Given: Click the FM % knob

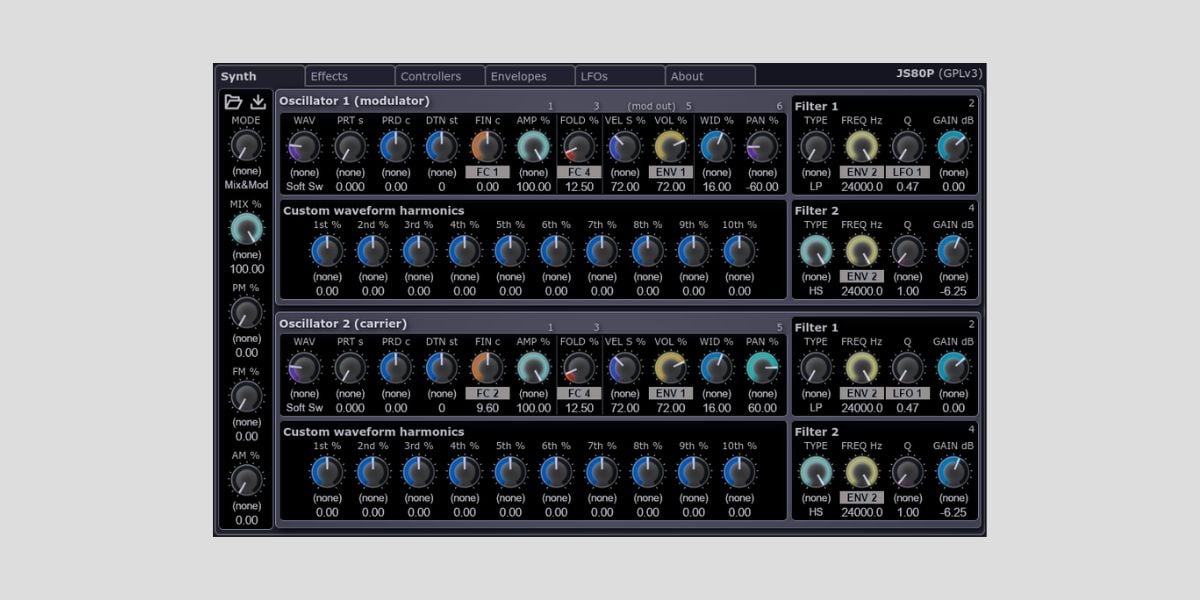Looking at the screenshot, I should click(246, 397).
